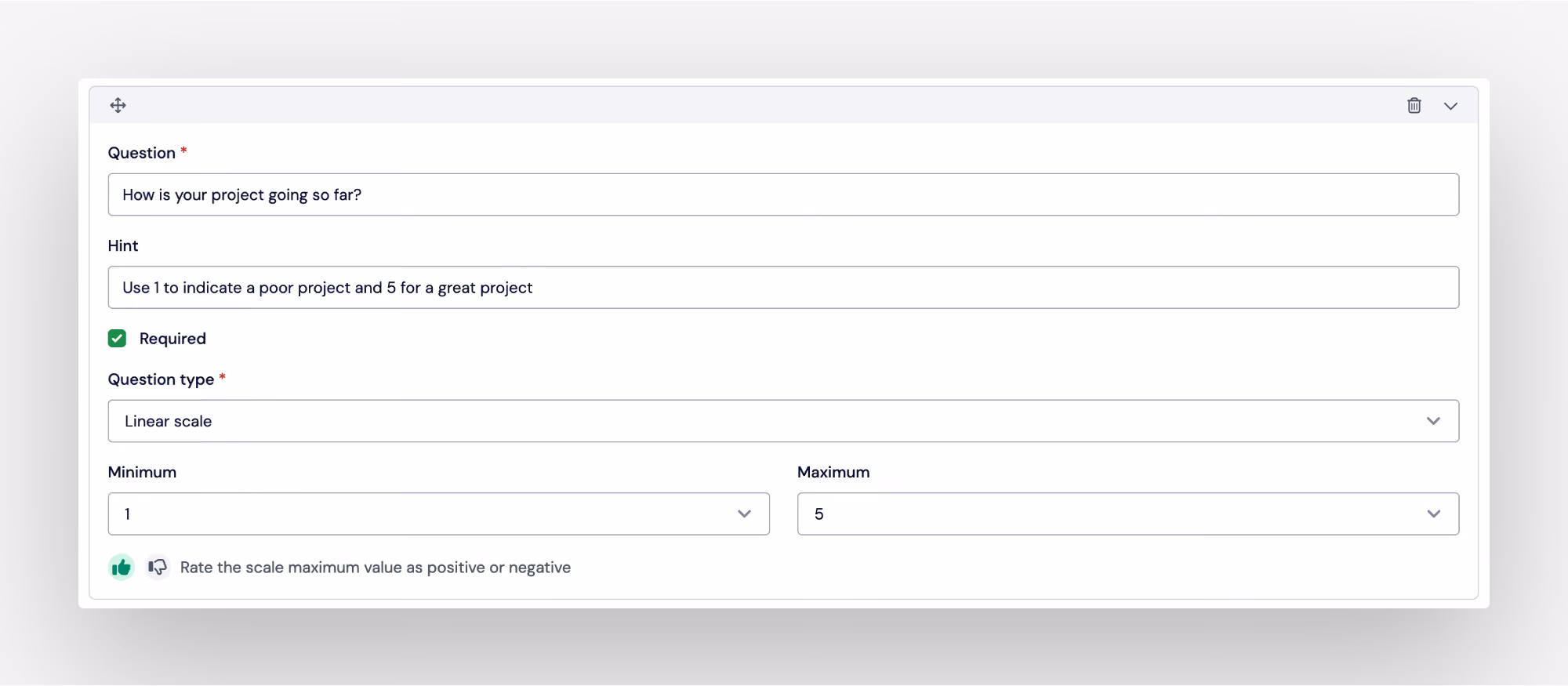Select the thumbs up positive rating icon
This screenshot has width=1568, height=686.
coord(122,567)
